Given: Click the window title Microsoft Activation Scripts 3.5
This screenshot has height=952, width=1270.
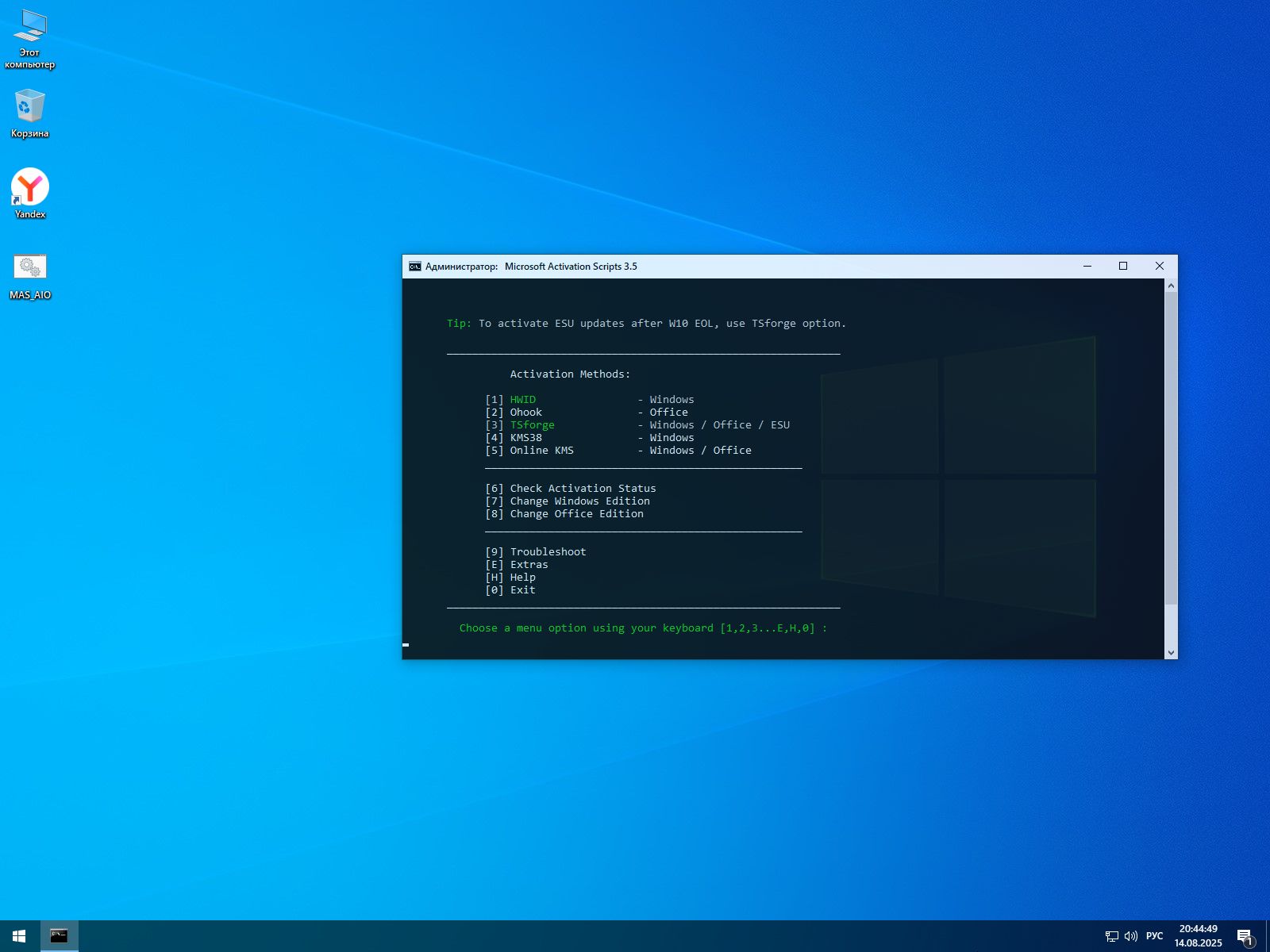Looking at the screenshot, I should (x=571, y=267).
